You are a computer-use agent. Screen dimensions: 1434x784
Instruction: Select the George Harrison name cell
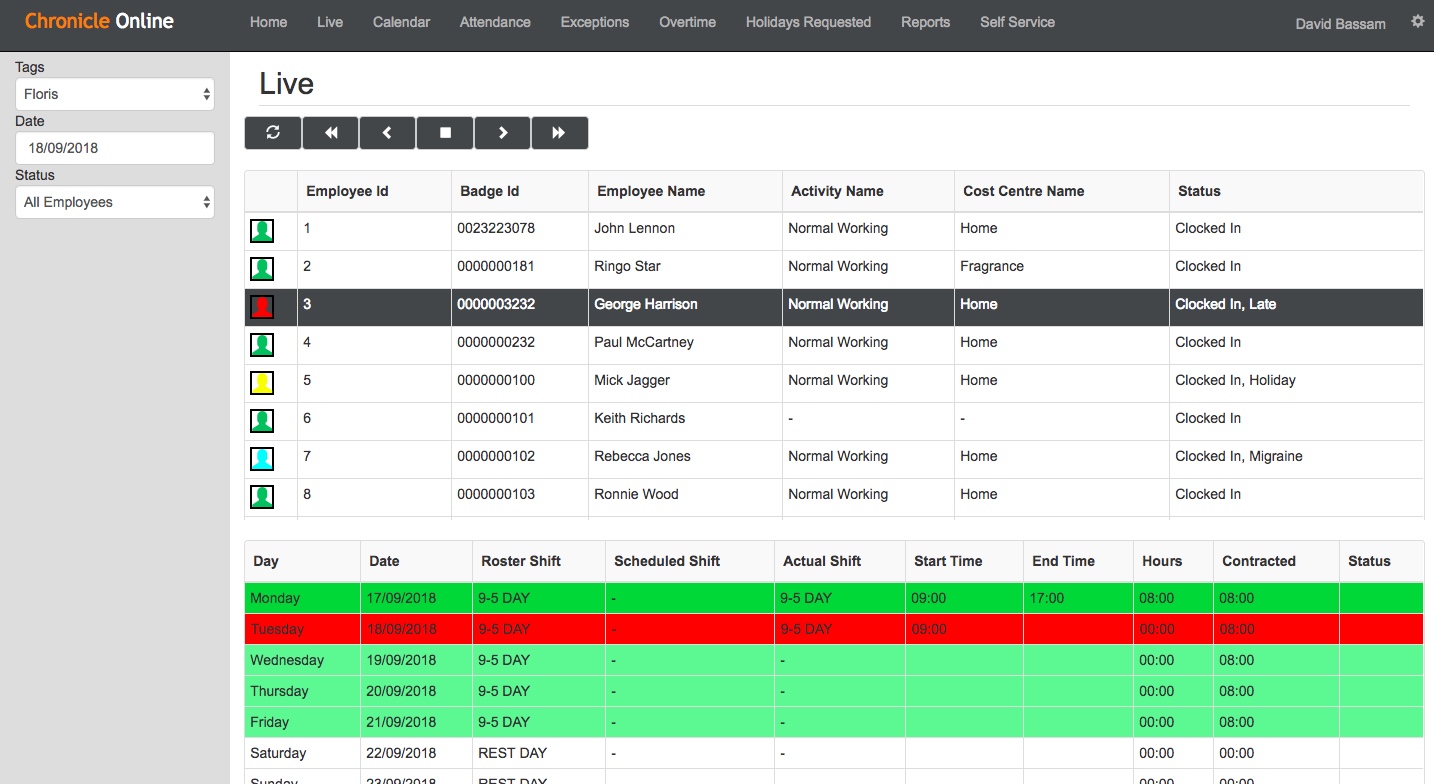[x=685, y=305]
